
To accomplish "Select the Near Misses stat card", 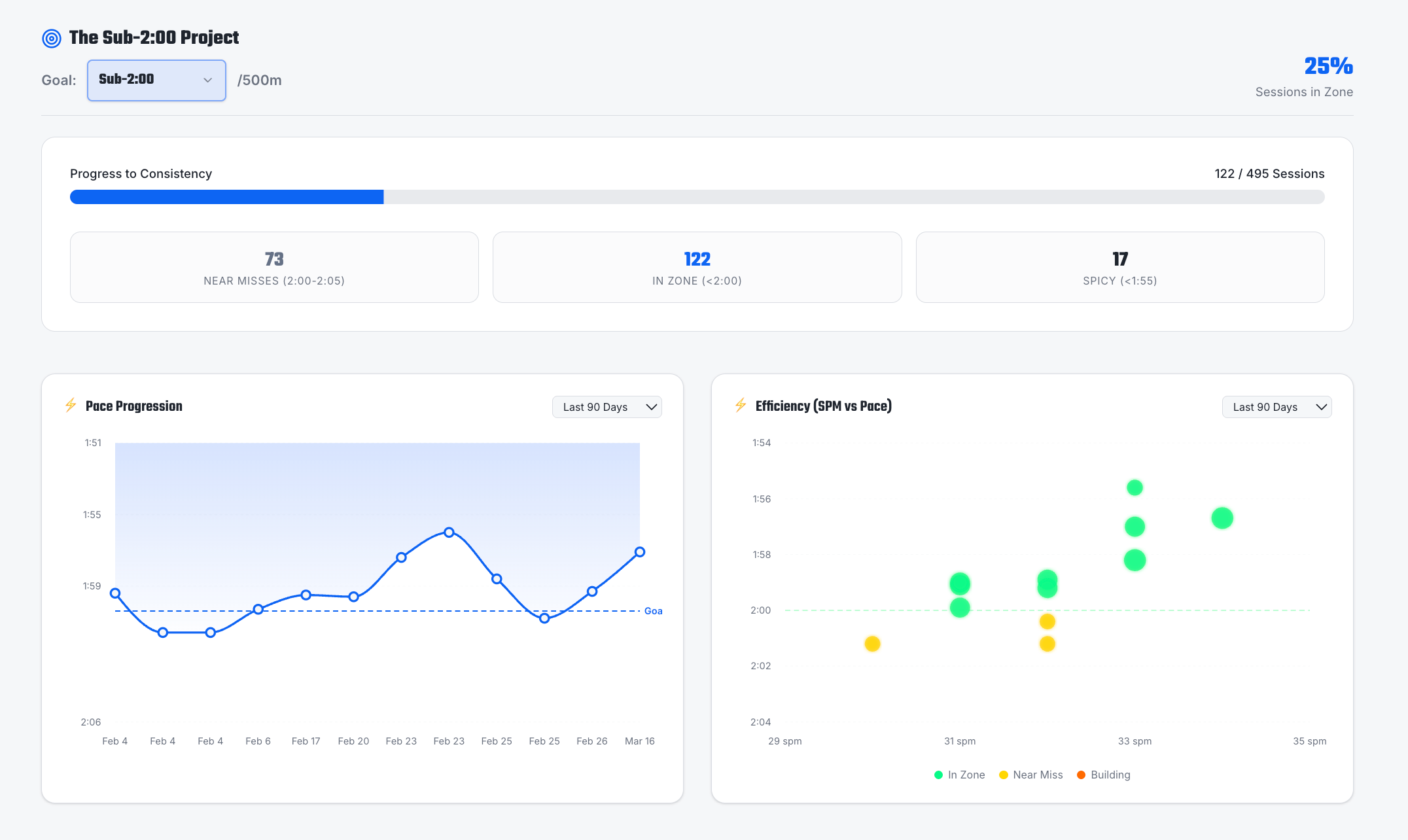I will [274, 267].
